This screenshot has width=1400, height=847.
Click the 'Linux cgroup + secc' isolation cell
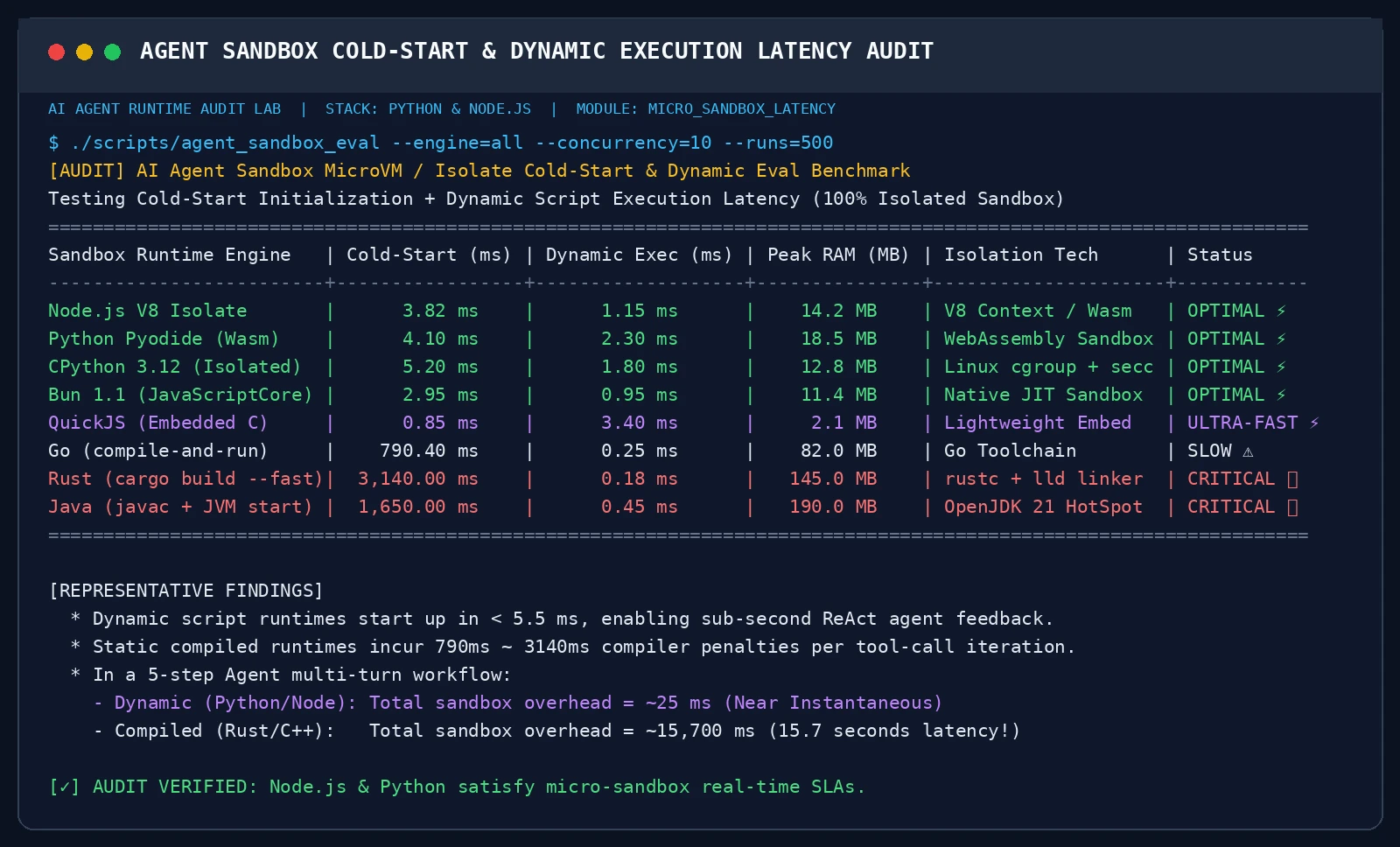1048,367
